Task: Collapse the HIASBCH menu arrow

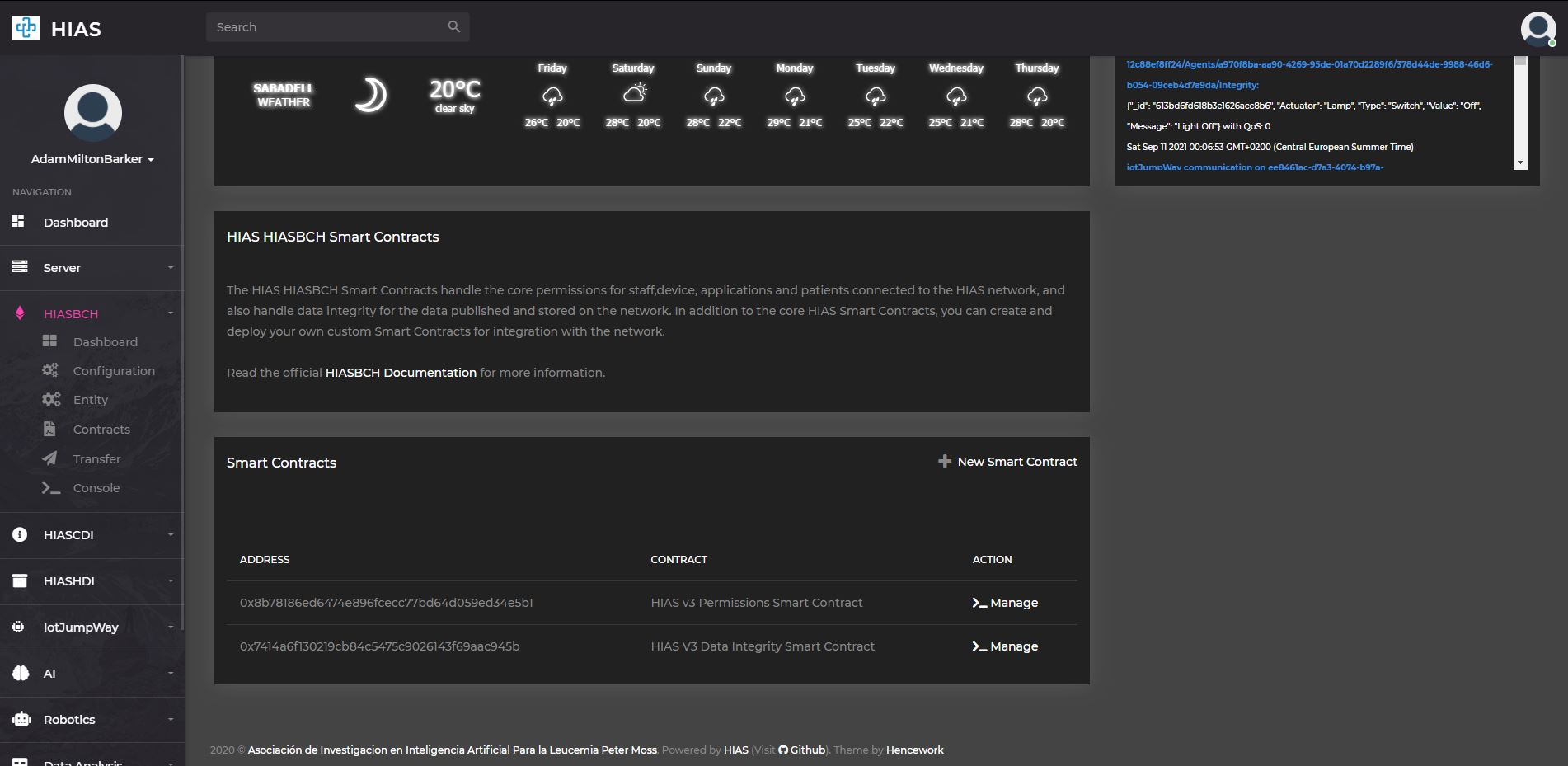Action: (x=171, y=313)
